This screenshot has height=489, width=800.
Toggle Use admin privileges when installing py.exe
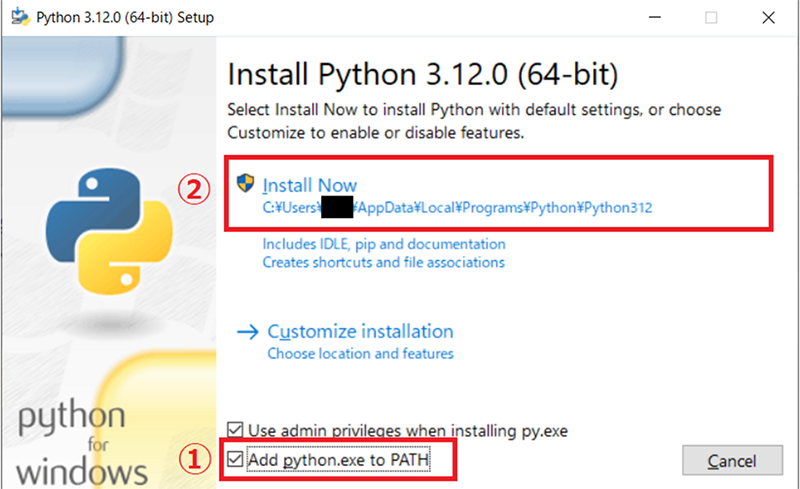(x=235, y=430)
